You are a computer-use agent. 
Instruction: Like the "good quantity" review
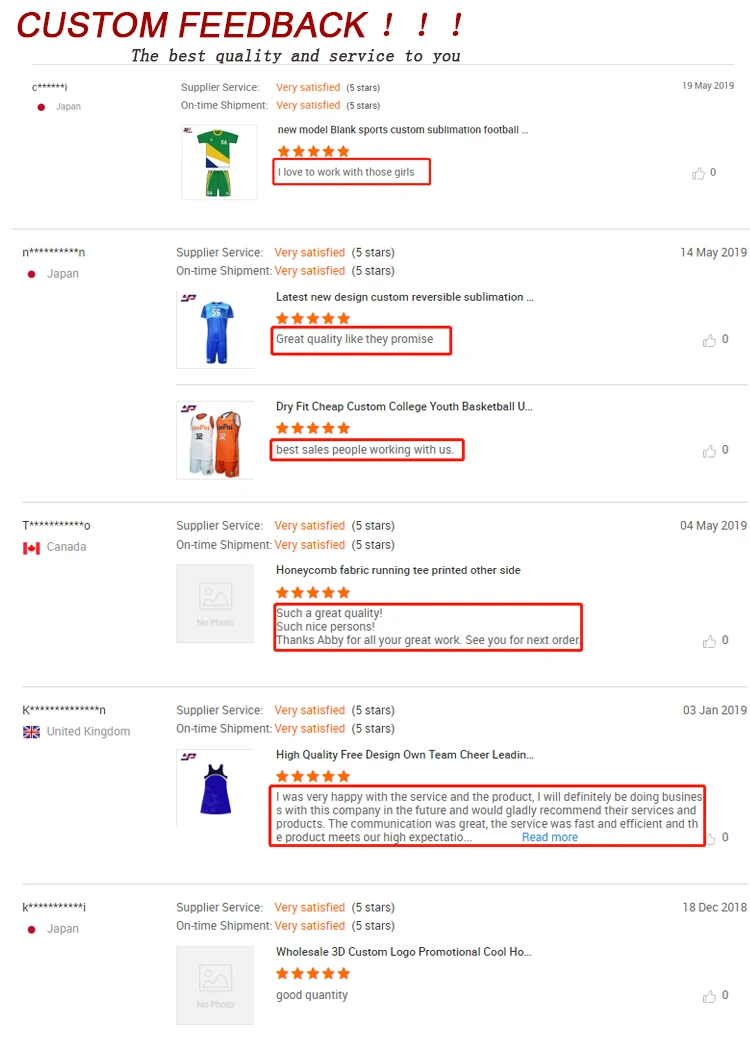tap(709, 996)
